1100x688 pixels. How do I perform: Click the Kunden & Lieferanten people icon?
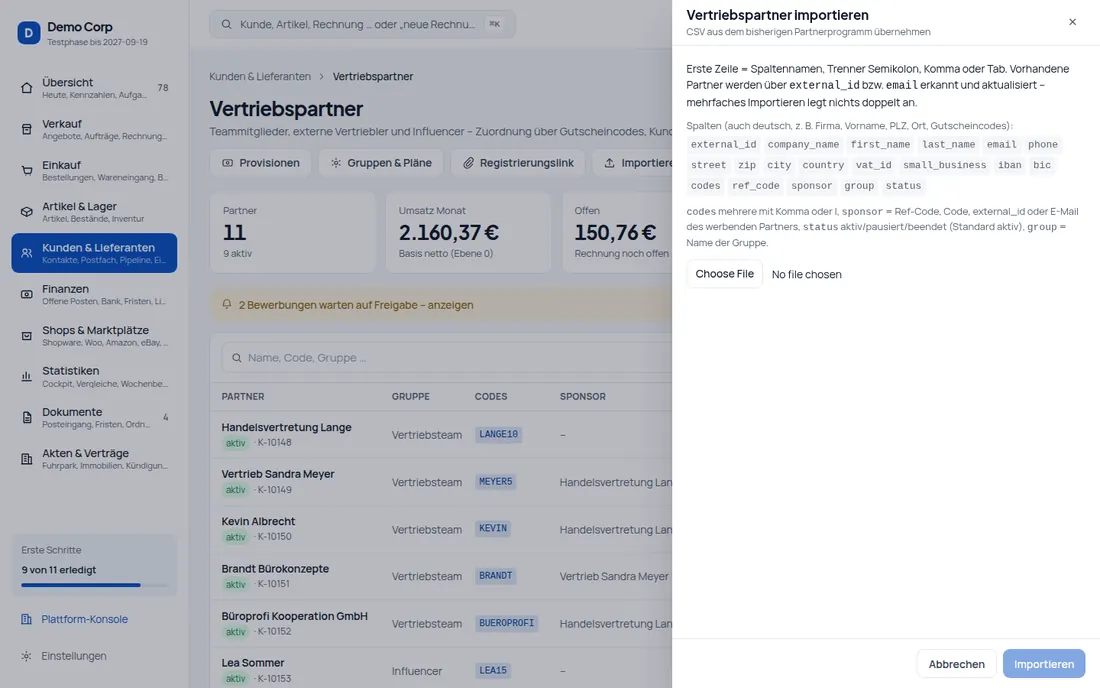27,253
